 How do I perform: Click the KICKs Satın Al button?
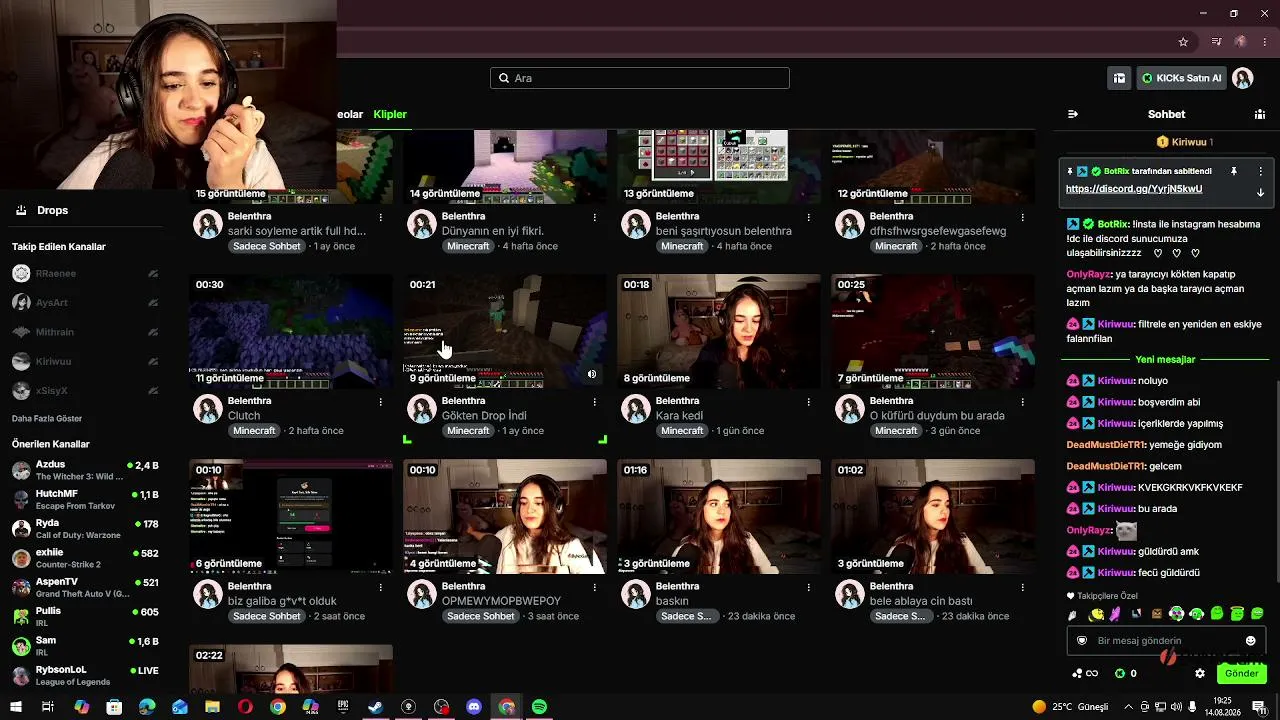(x=1181, y=78)
